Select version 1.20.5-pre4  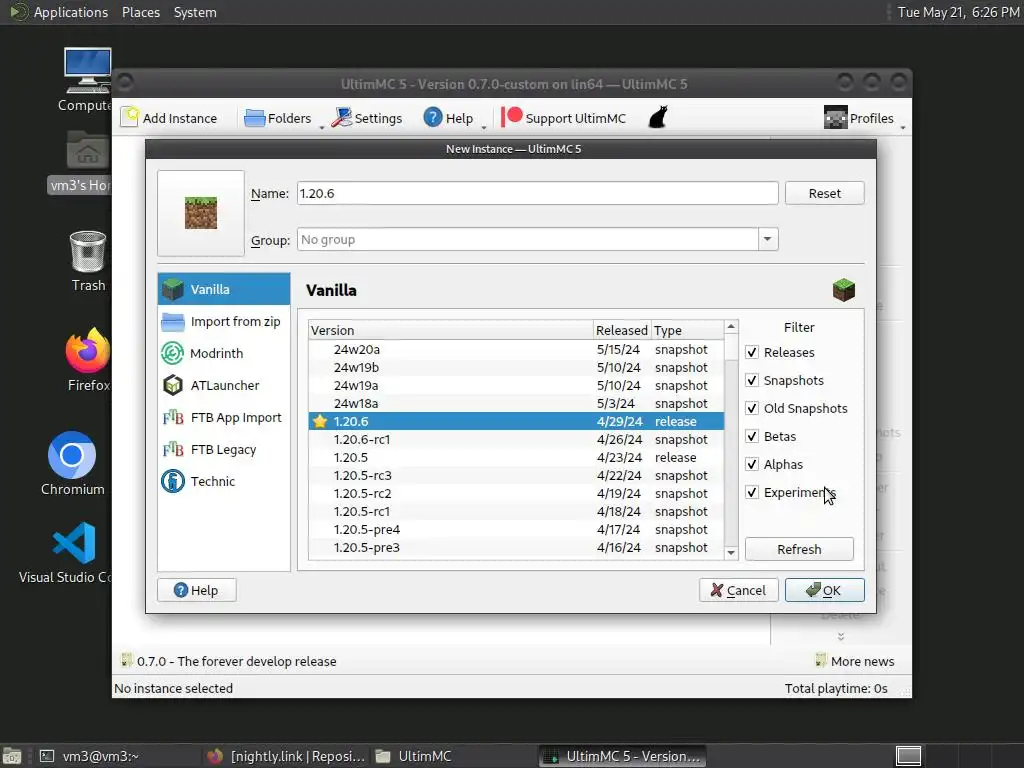516,530
